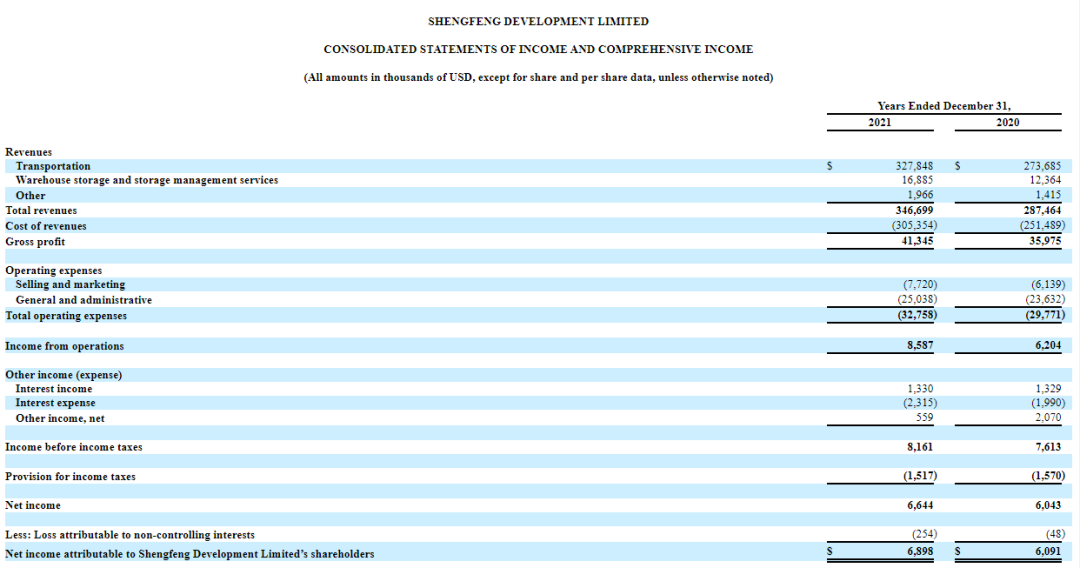Click the Gross profit label

coord(35,242)
